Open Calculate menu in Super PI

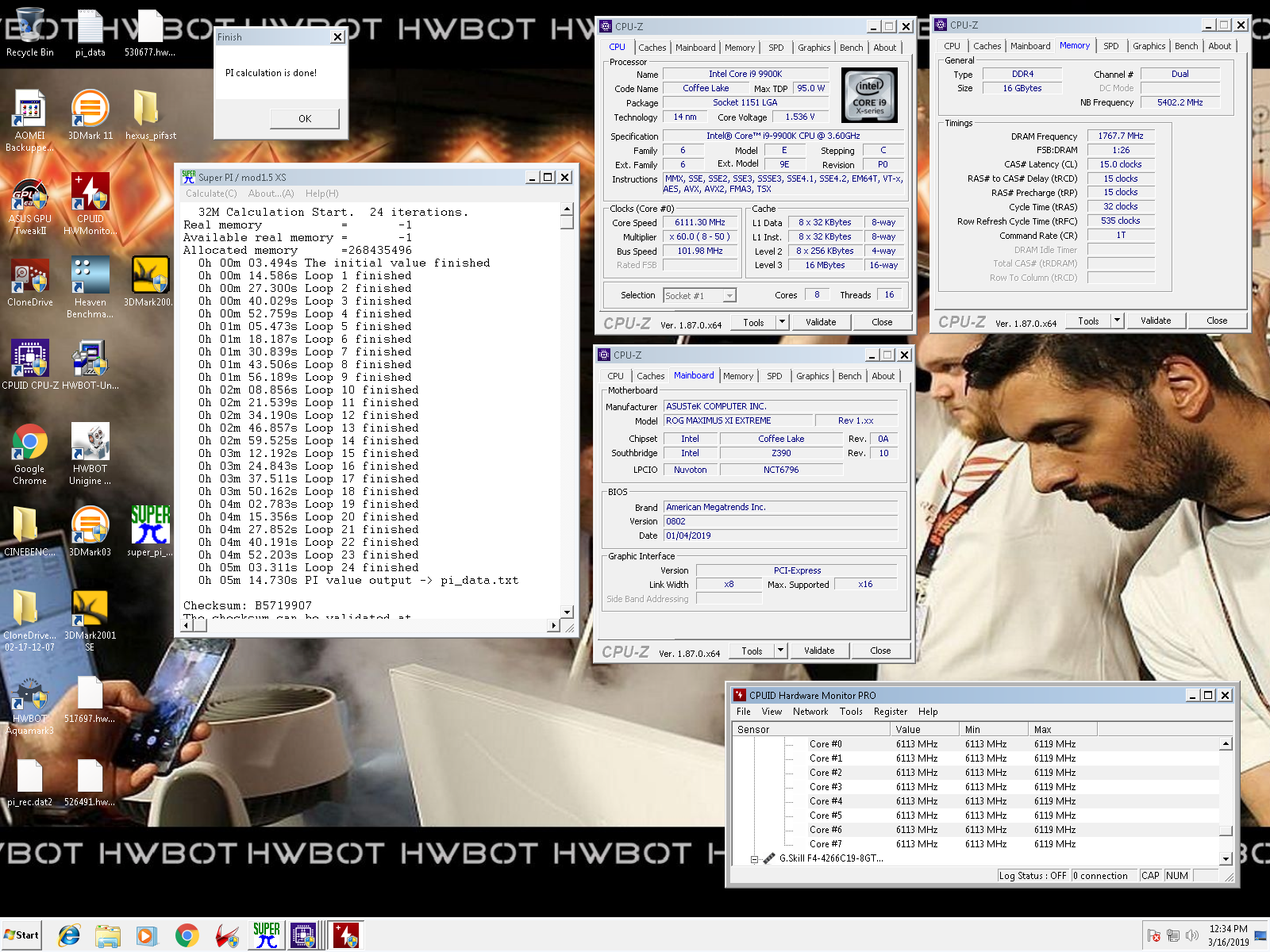[x=211, y=194]
